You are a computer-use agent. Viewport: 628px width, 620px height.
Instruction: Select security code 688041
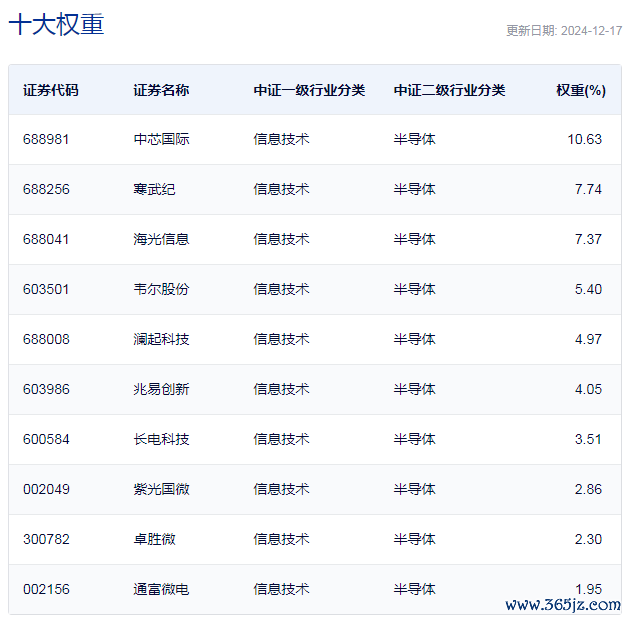(x=46, y=239)
